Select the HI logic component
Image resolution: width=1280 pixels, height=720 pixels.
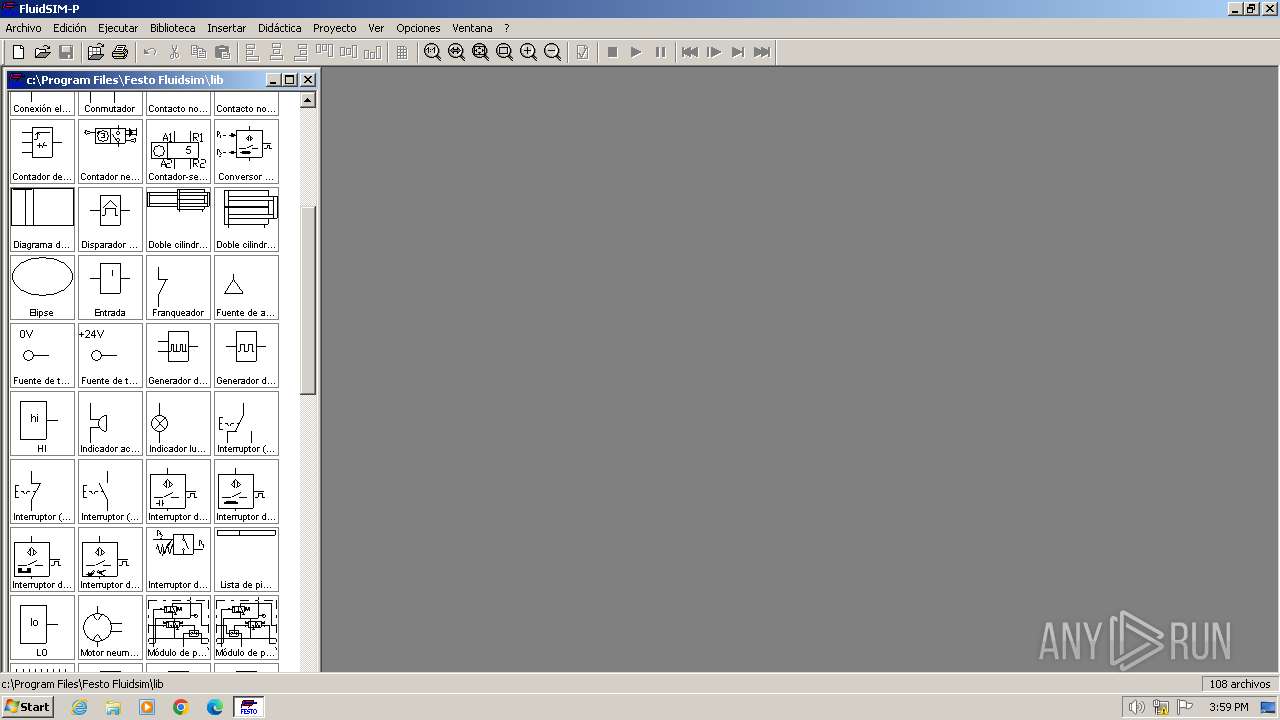[x=42, y=423]
